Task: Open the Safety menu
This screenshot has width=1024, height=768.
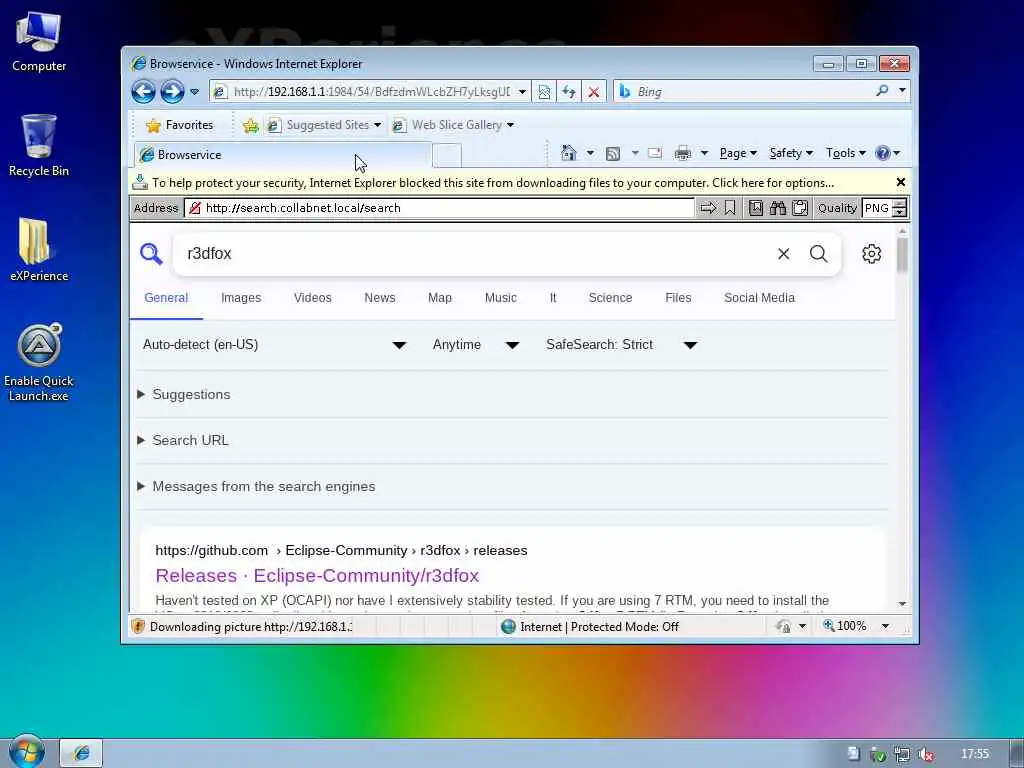Action: click(791, 153)
